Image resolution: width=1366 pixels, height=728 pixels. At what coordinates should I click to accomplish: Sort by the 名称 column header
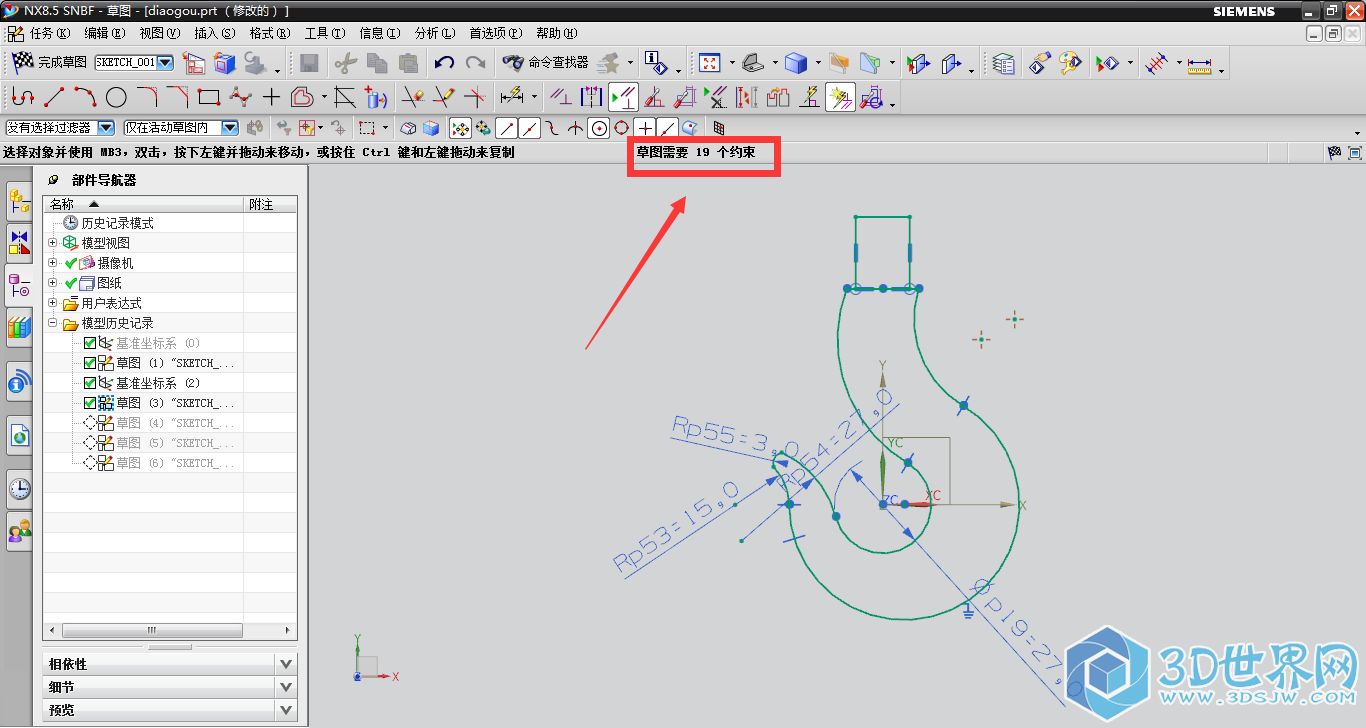144,204
